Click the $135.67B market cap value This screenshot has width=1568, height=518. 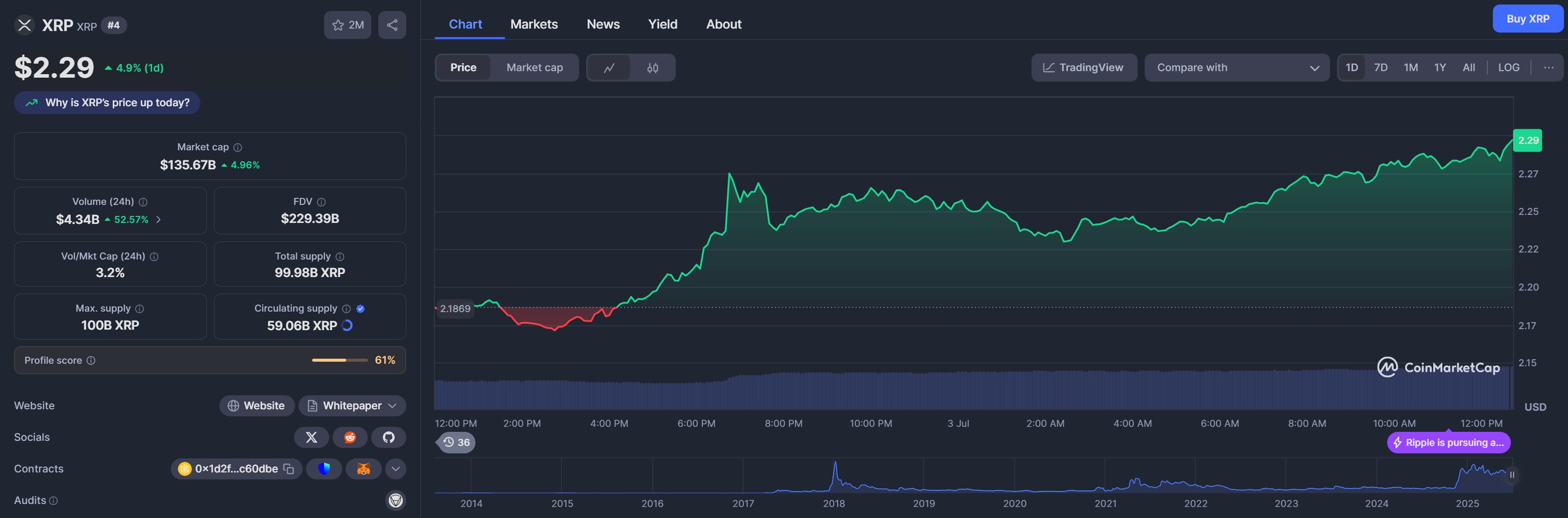pos(188,165)
